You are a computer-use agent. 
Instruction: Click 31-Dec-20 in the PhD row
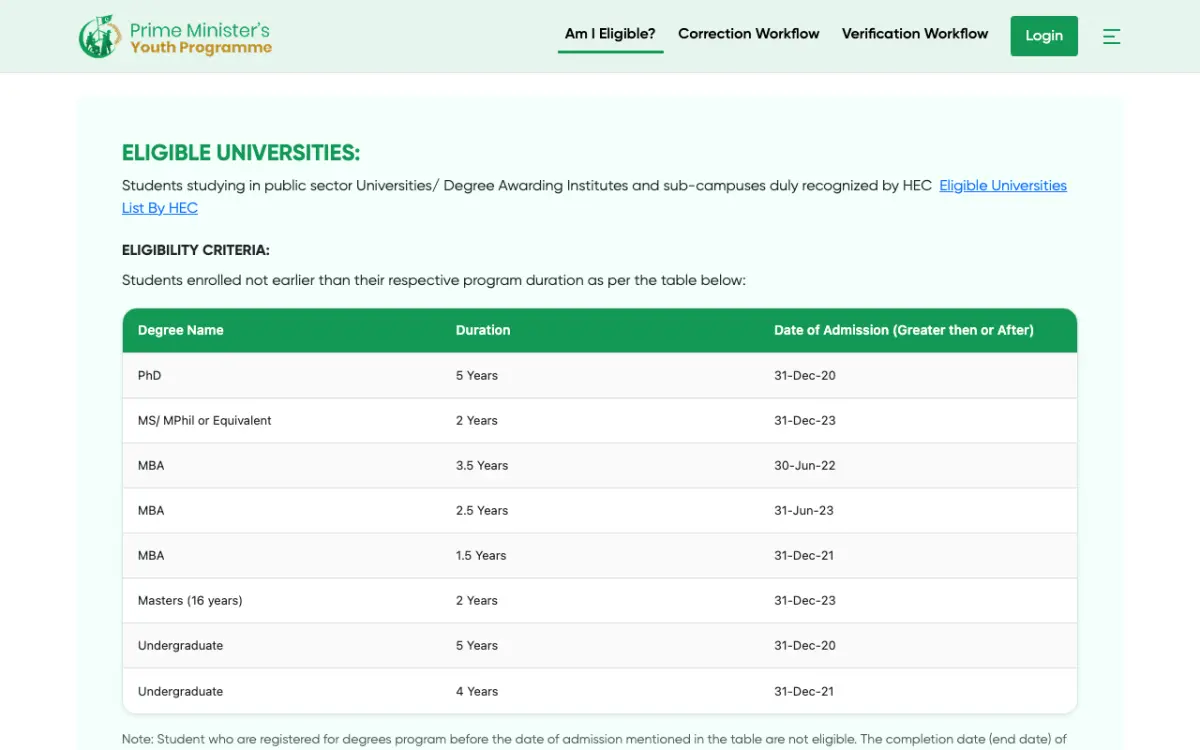click(805, 375)
